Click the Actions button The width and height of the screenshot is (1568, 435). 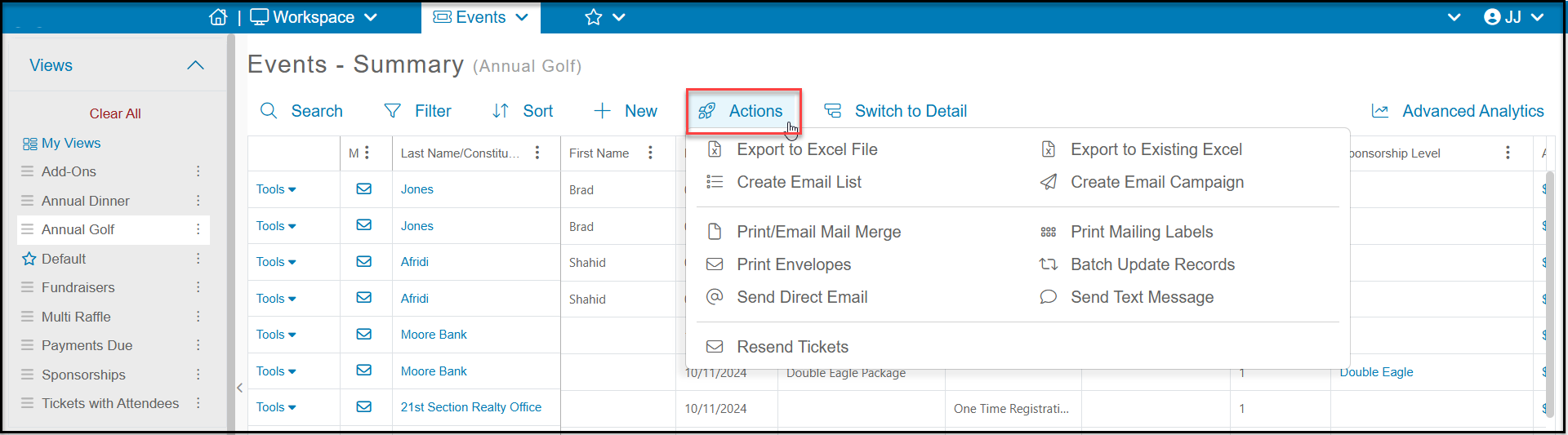click(742, 111)
